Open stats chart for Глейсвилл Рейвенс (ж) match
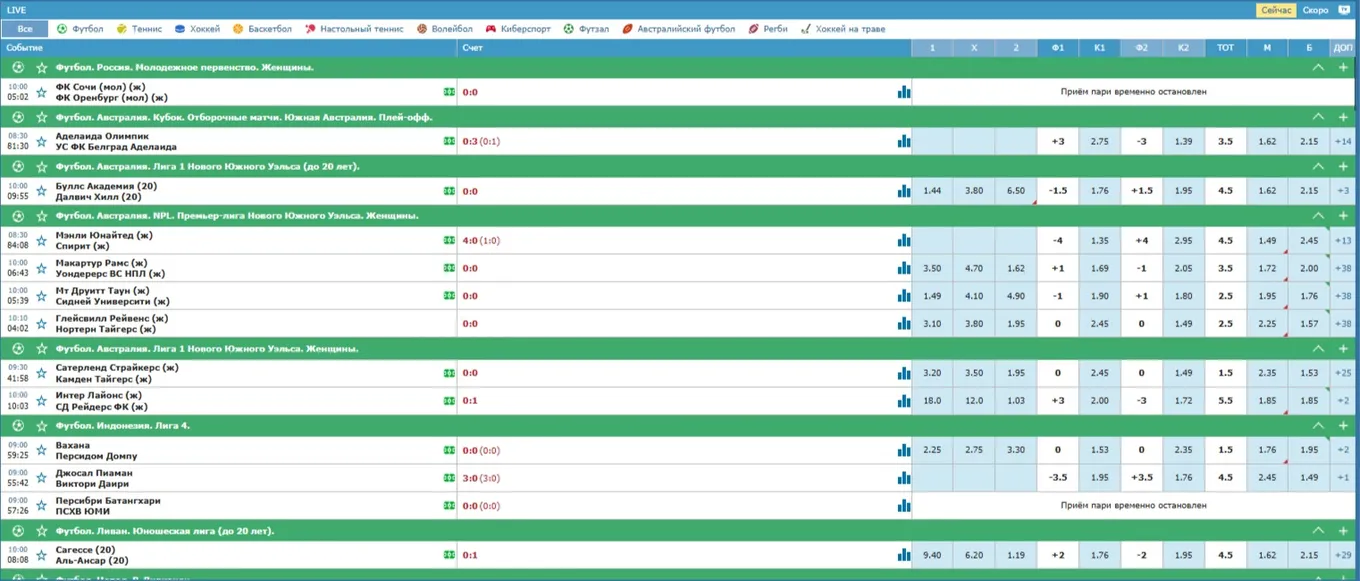 pos(904,324)
